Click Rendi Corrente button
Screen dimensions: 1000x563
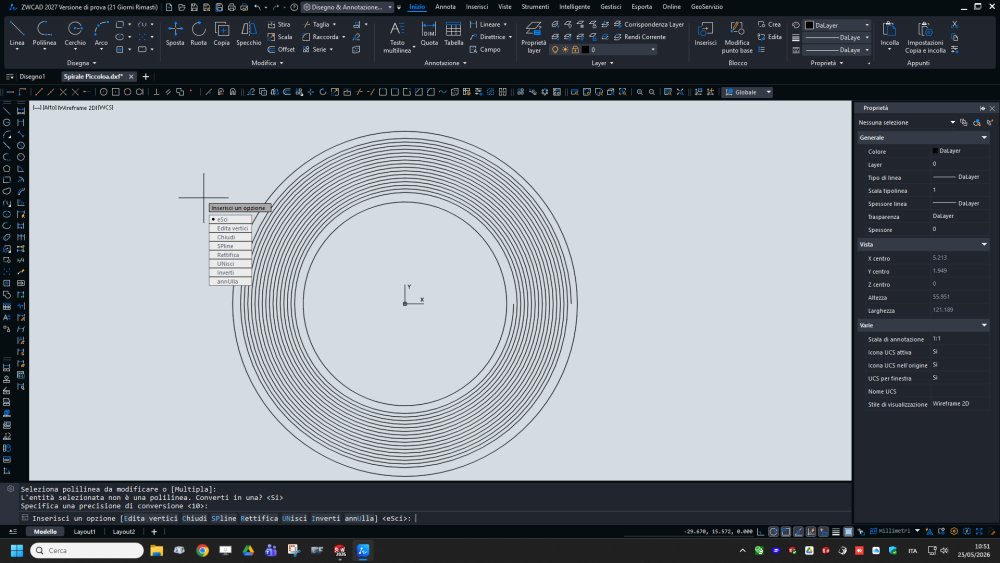coord(640,37)
